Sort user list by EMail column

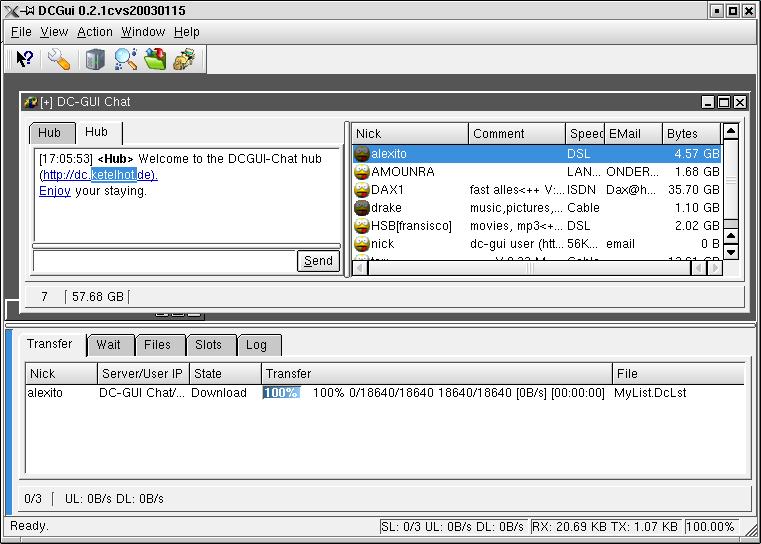pos(633,134)
